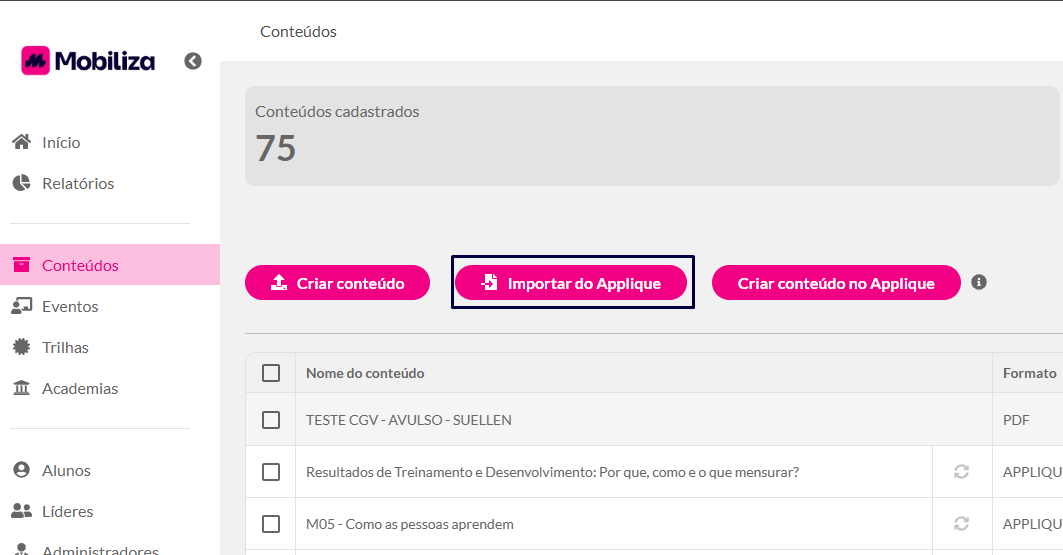Click the Criar conteúdo button
This screenshot has height=555, width=1063.
[x=337, y=283]
